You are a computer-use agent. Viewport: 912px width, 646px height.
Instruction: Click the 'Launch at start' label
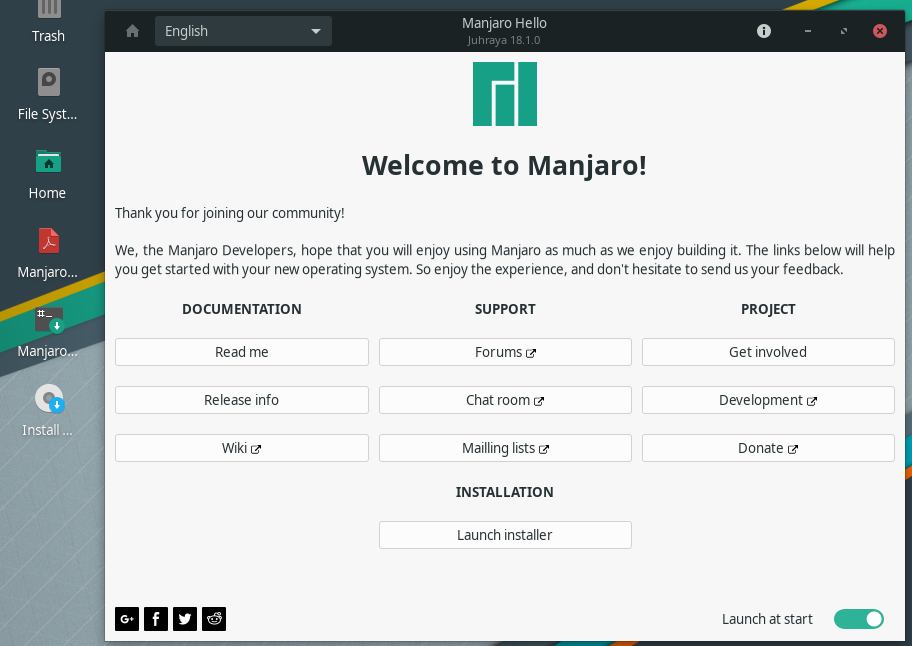tap(767, 619)
